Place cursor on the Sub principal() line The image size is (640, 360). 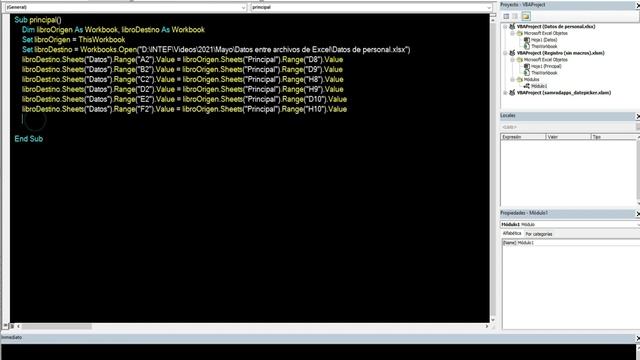click(x=38, y=20)
